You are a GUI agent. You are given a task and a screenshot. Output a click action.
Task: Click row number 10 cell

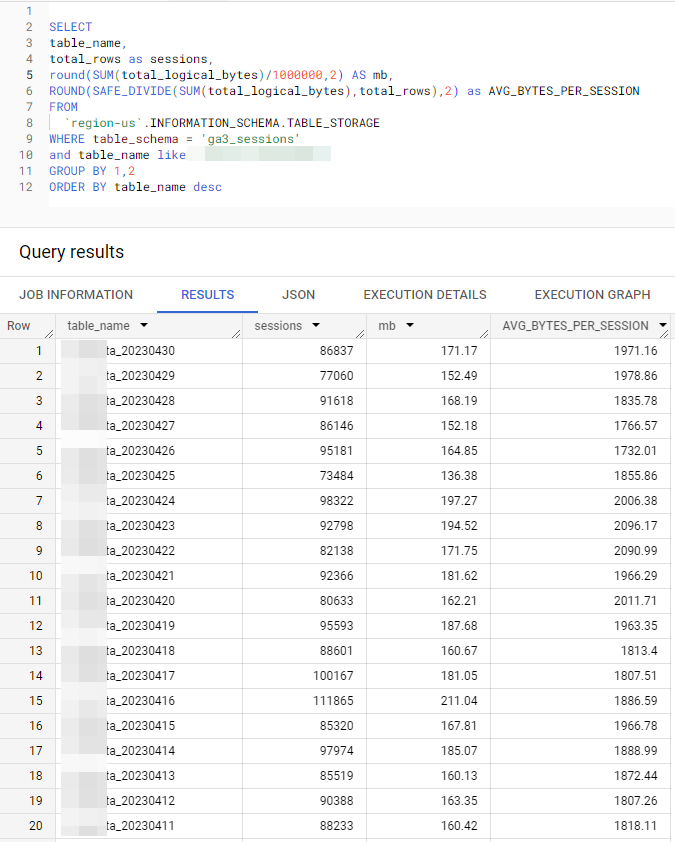point(27,576)
